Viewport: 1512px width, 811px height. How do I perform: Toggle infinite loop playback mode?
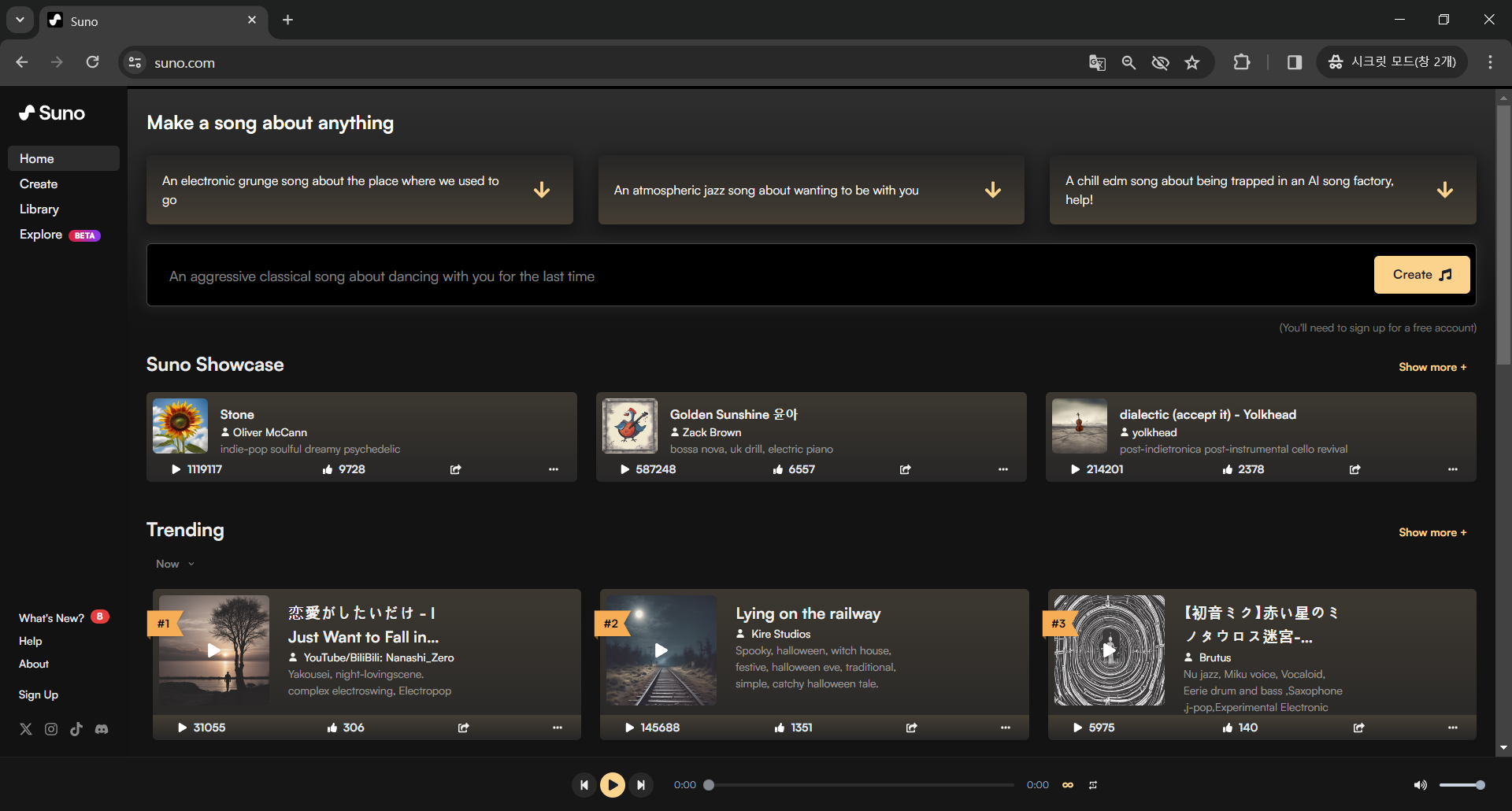click(1068, 785)
